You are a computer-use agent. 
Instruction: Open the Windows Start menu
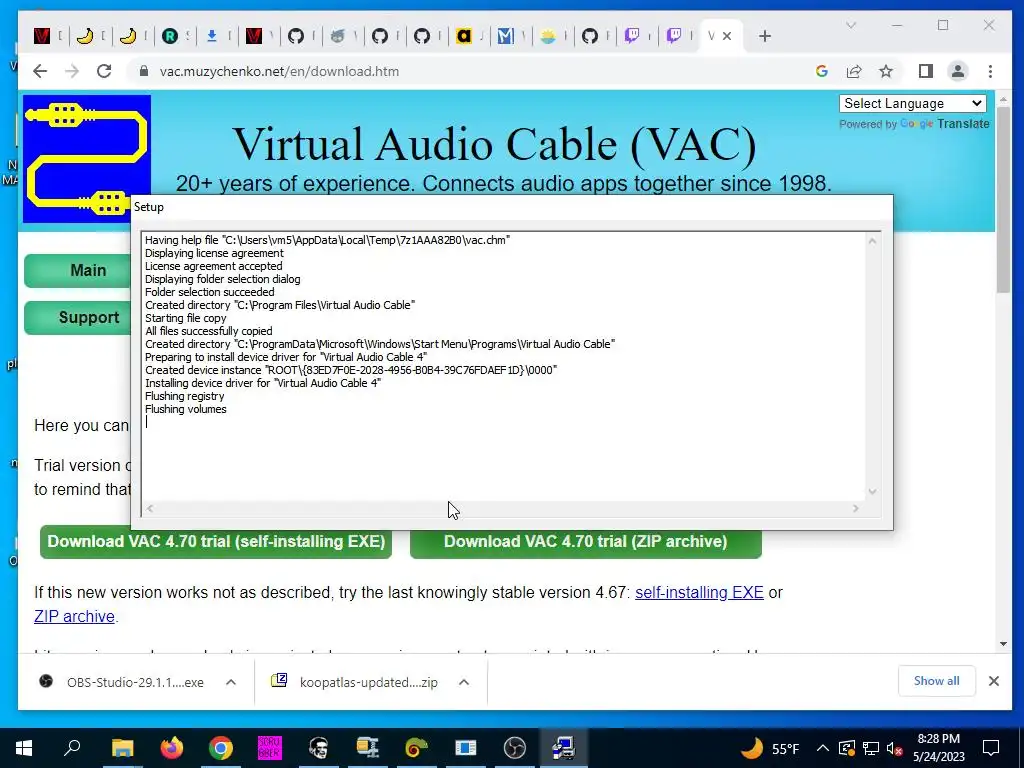coord(24,748)
